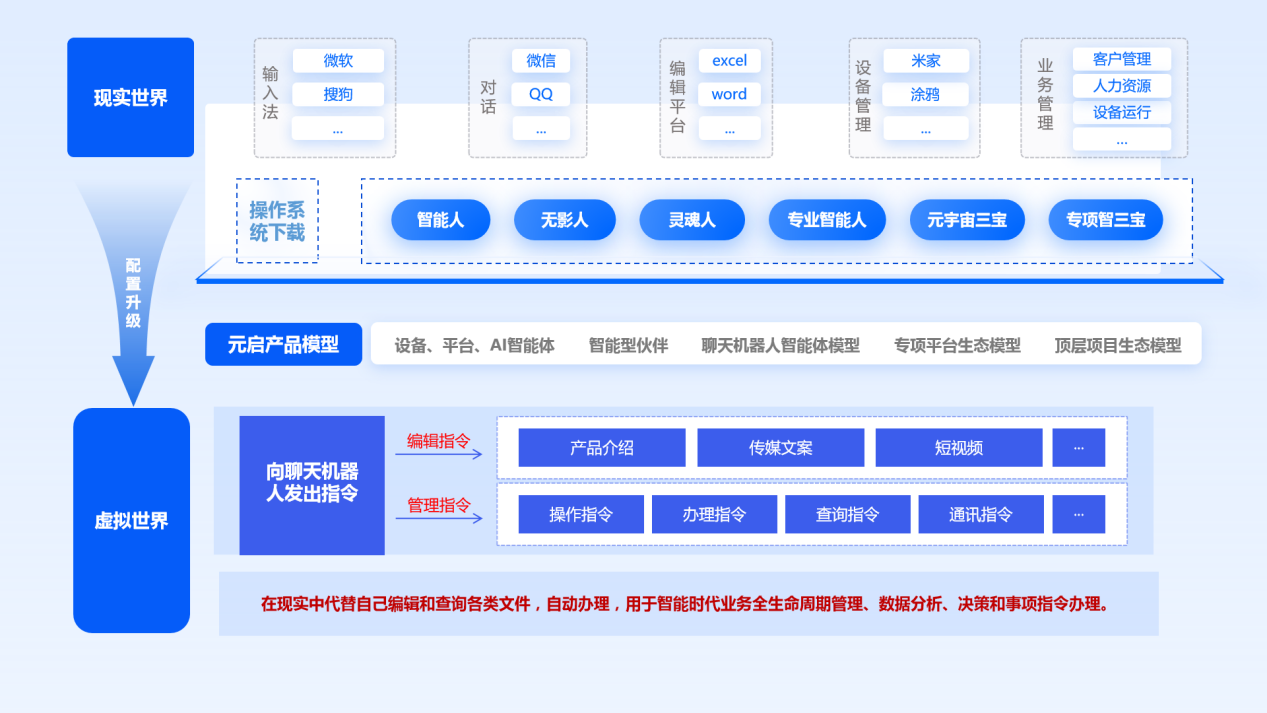Click the 产品介绍 box
The image size is (1267, 713).
(x=601, y=448)
